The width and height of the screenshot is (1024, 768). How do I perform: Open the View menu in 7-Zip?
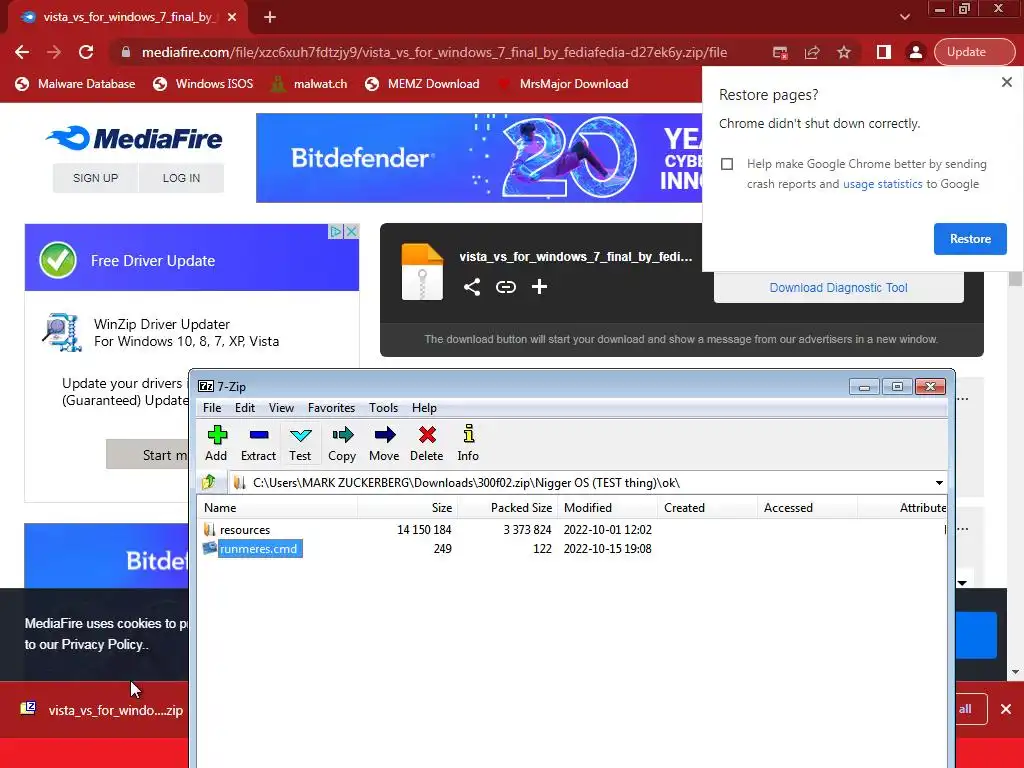tap(281, 408)
